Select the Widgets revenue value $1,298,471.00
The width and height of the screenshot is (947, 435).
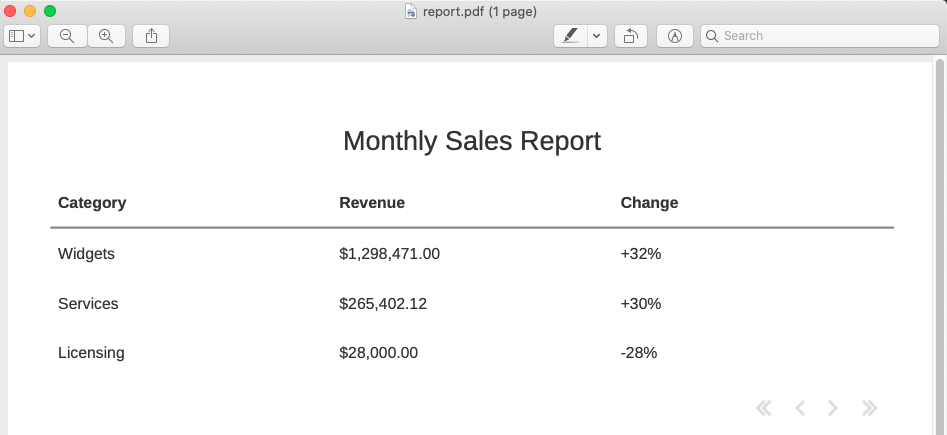[x=389, y=254]
